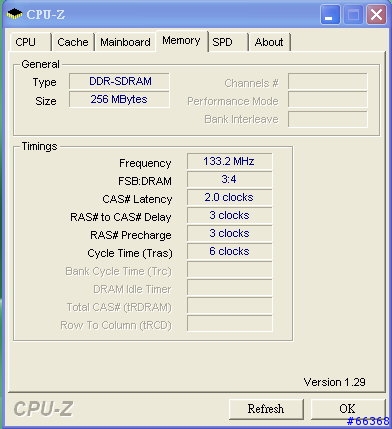Open the Mainboard tab
This screenshot has height=429, width=392.
coord(125,42)
